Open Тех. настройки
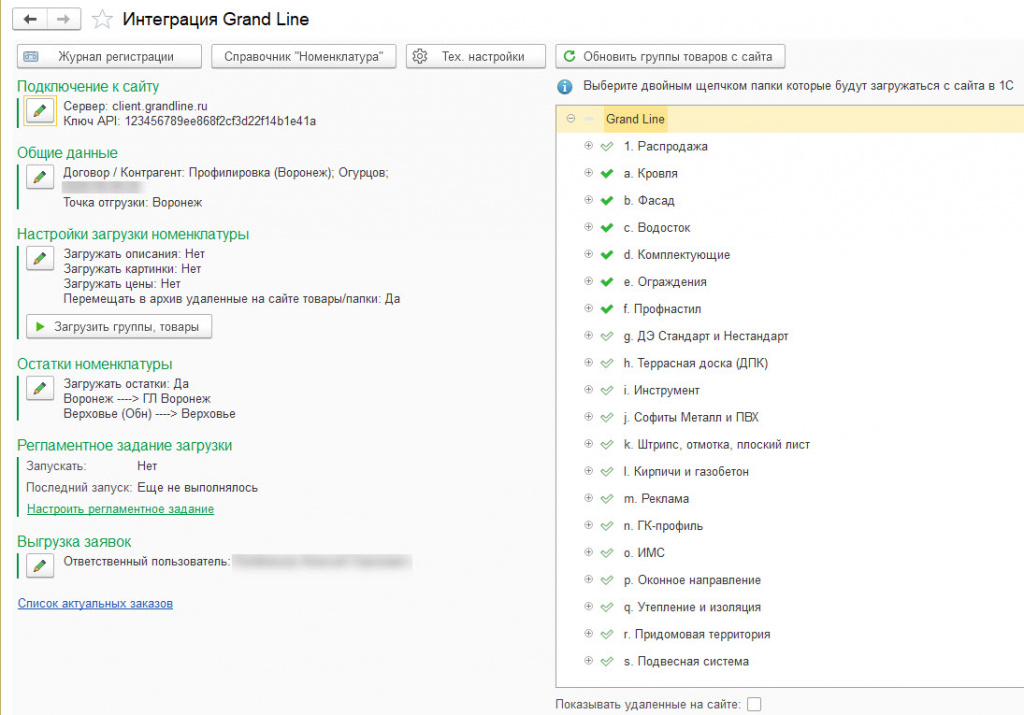The height and width of the screenshot is (715, 1024). click(x=475, y=57)
